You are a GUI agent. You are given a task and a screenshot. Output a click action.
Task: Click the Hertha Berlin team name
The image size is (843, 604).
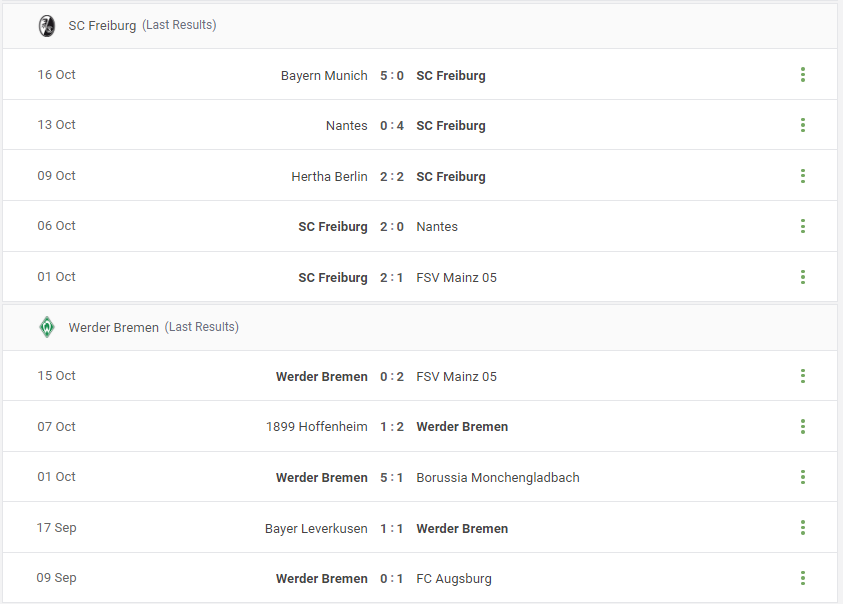click(330, 176)
